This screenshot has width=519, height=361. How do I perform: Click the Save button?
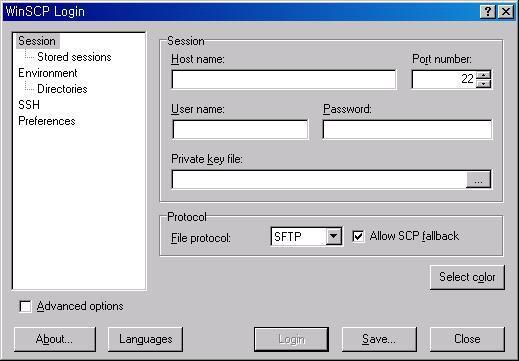point(379,339)
